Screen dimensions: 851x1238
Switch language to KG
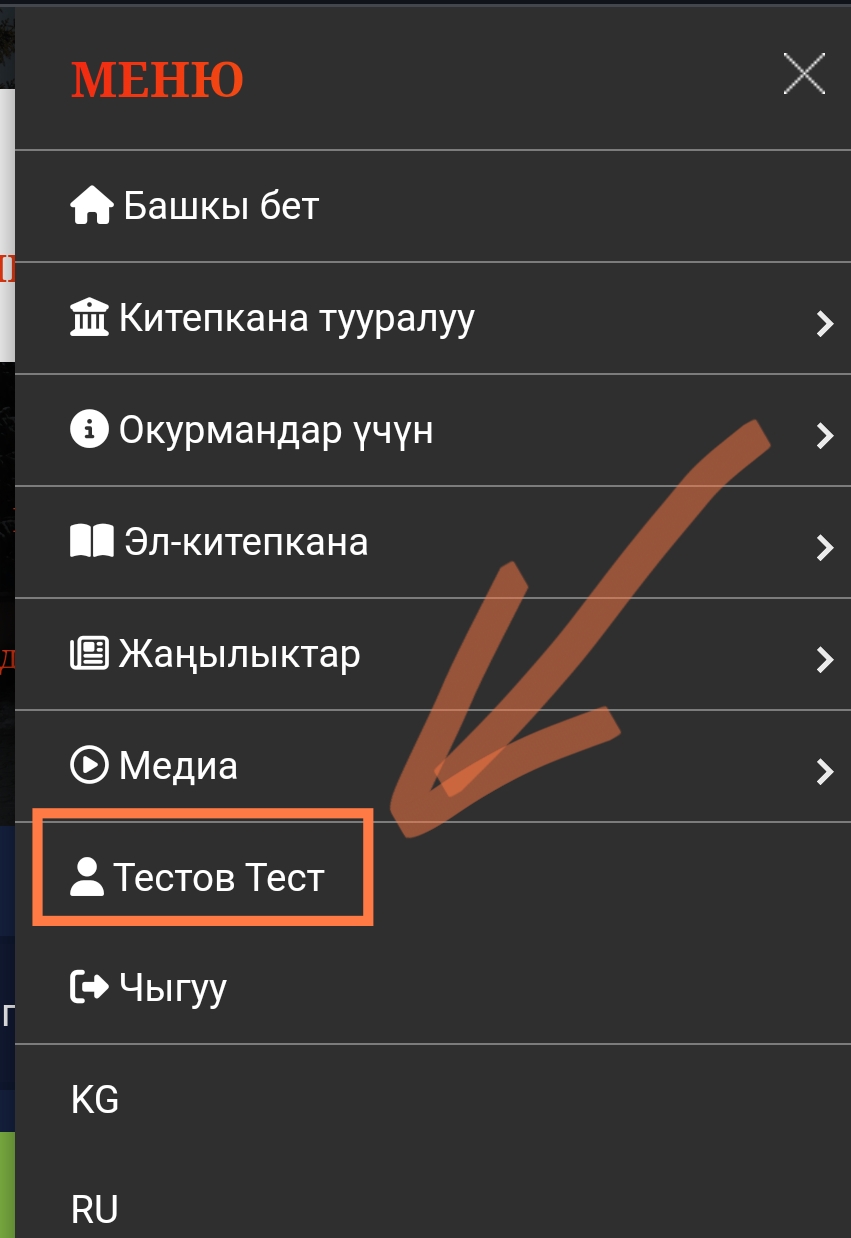click(95, 1101)
